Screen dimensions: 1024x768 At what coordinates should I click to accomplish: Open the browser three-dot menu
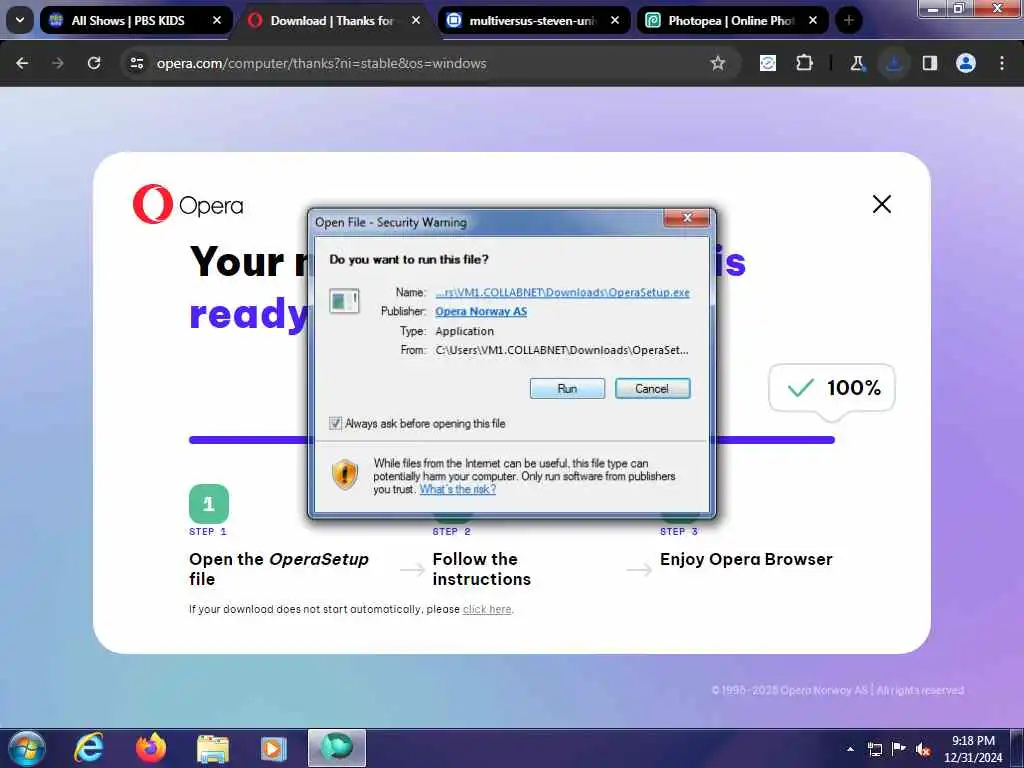coord(1002,63)
